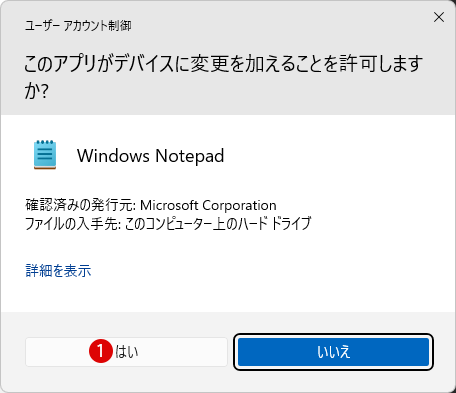Viewport: 456px width, 393px height.
Task: Click the word Corporation in the publisher line
Action: click(239, 205)
